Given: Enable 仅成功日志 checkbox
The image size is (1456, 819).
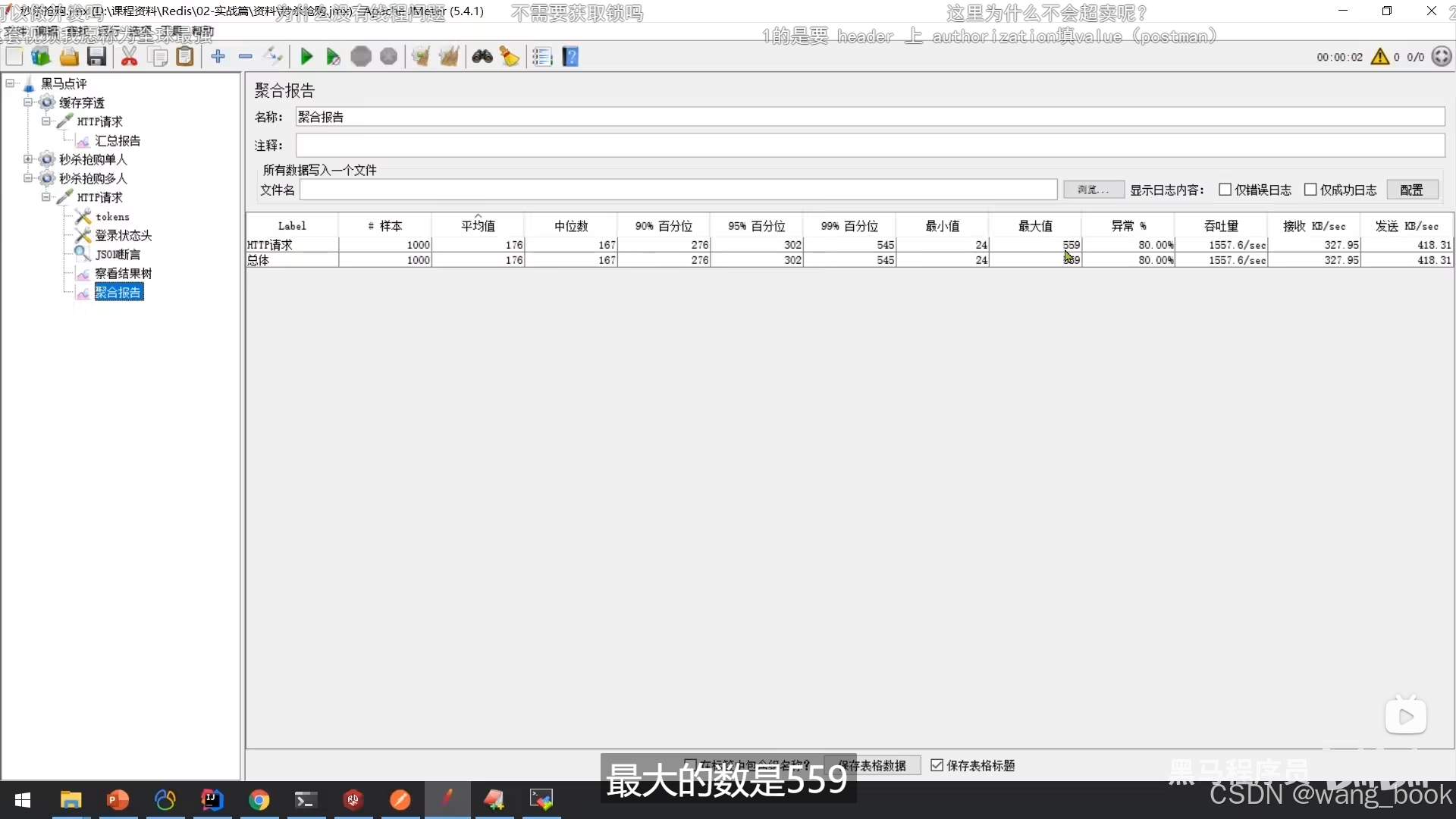Looking at the screenshot, I should click(x=1310, y=190).
